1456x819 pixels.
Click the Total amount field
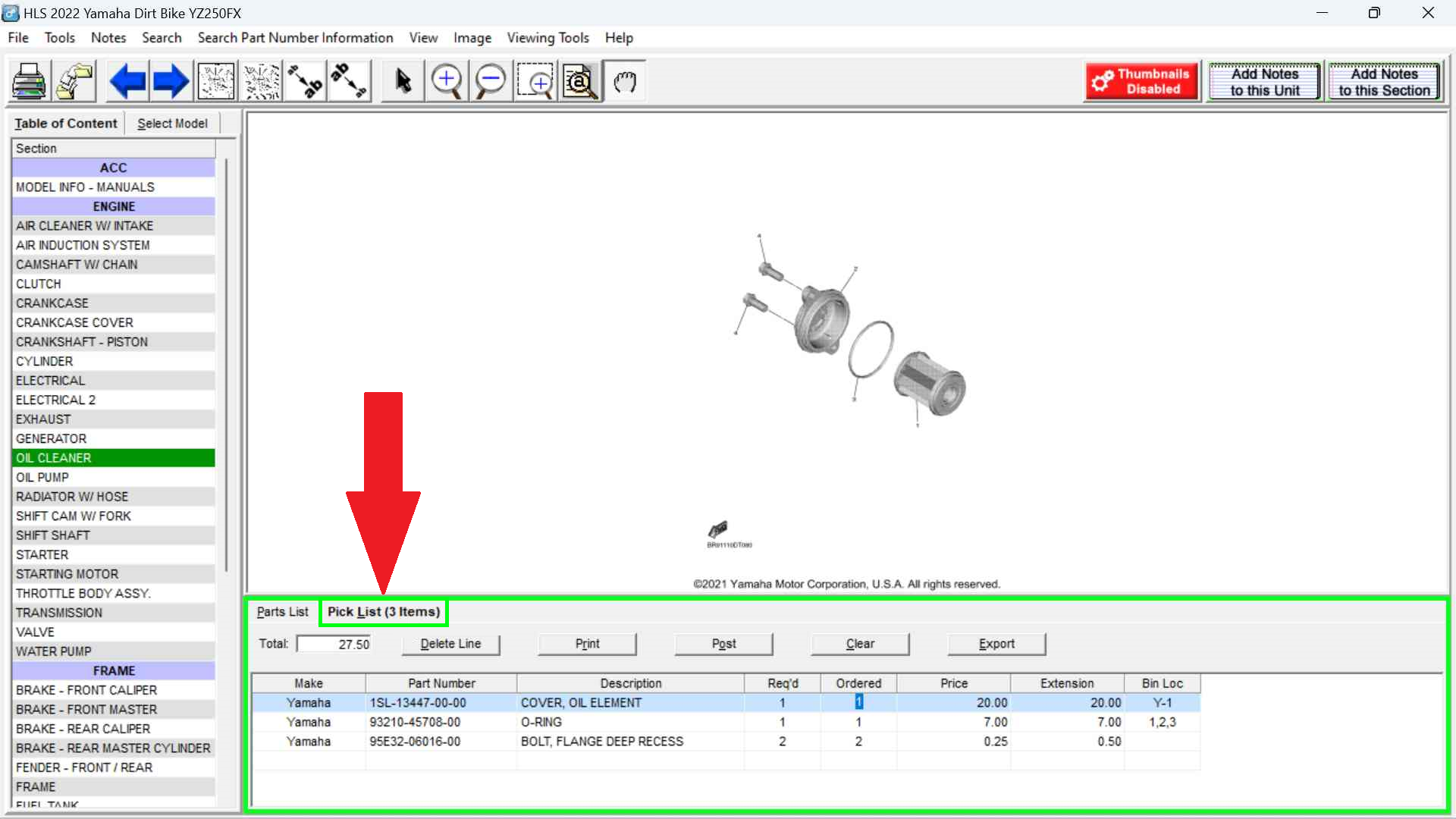point(334,644)
